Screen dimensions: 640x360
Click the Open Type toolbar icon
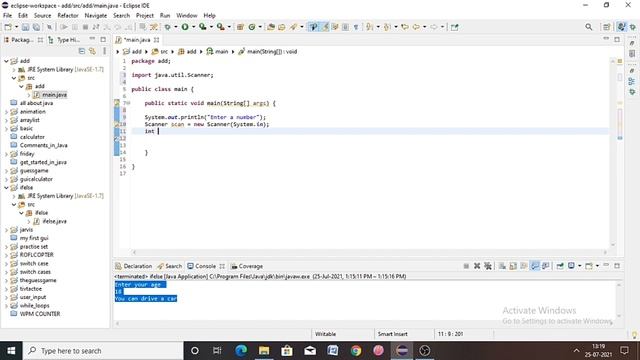[271, 27]
